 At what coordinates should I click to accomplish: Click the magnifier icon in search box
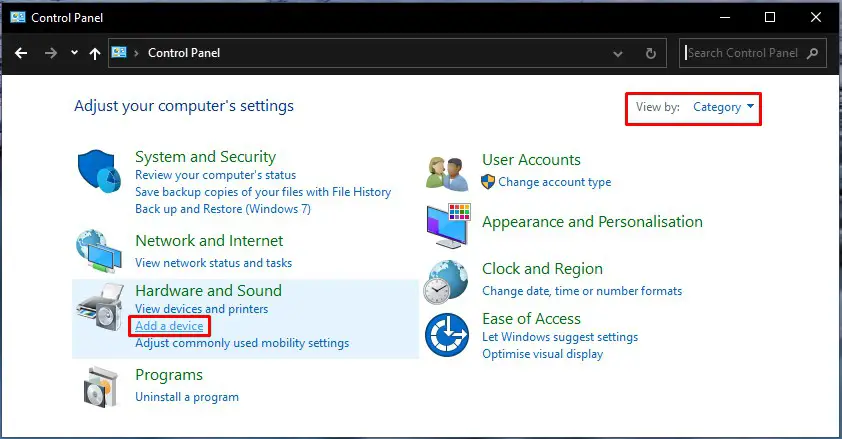(812, 53)
